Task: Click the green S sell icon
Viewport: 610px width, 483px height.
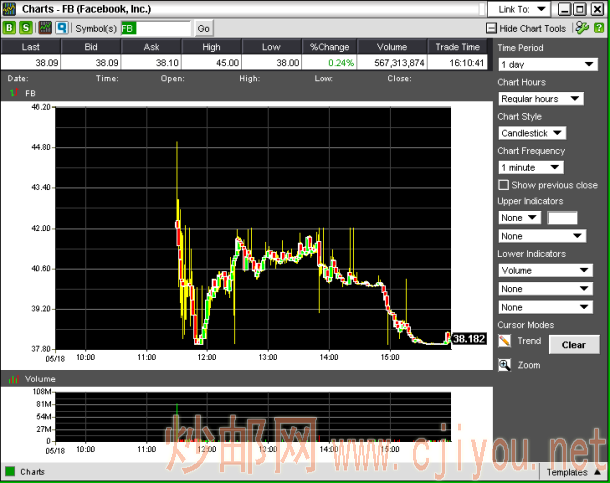Action: coord(26,28)
